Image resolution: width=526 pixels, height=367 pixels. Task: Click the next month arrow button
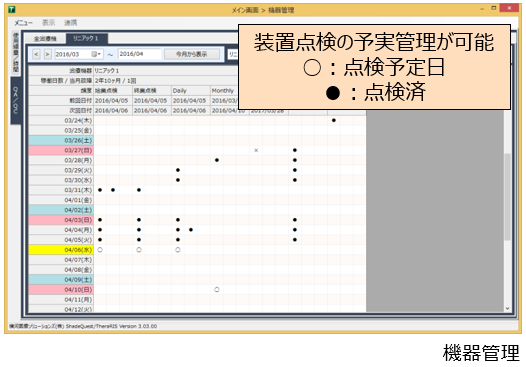48,54
